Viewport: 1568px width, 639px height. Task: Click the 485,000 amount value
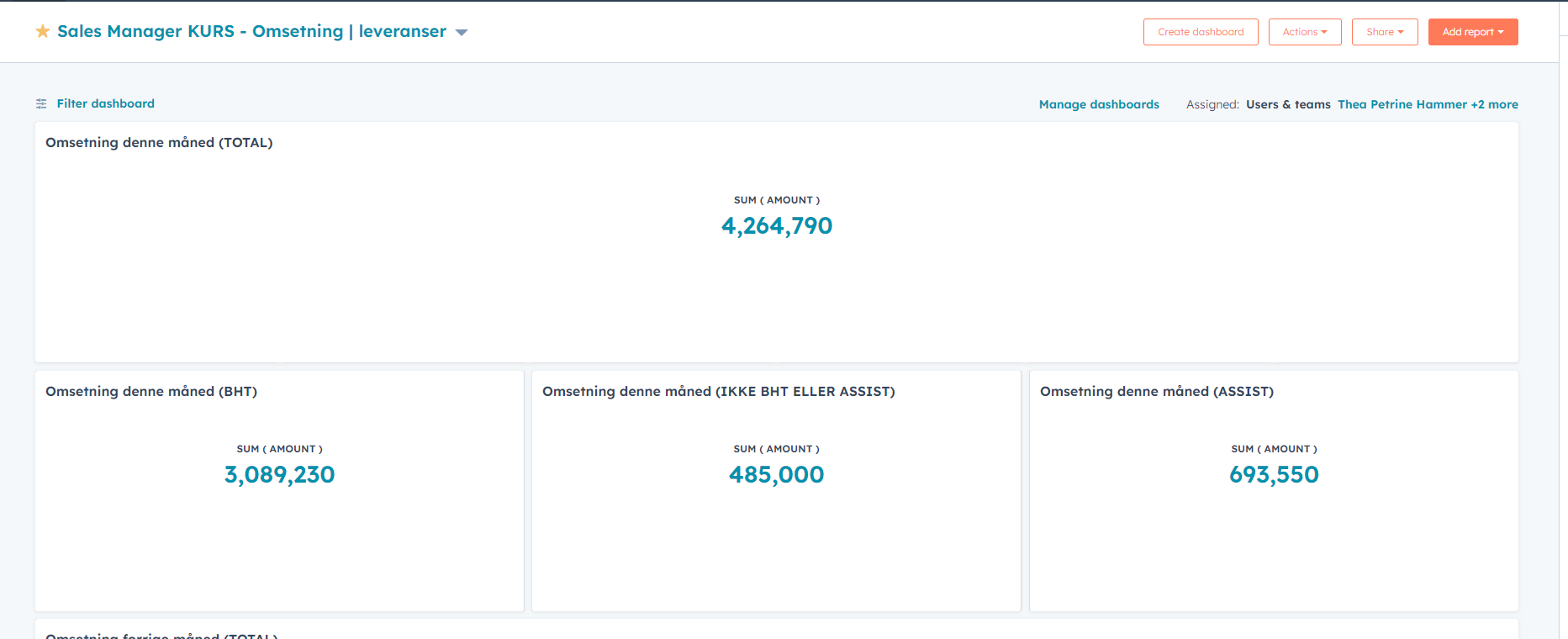tap(776, 474)
